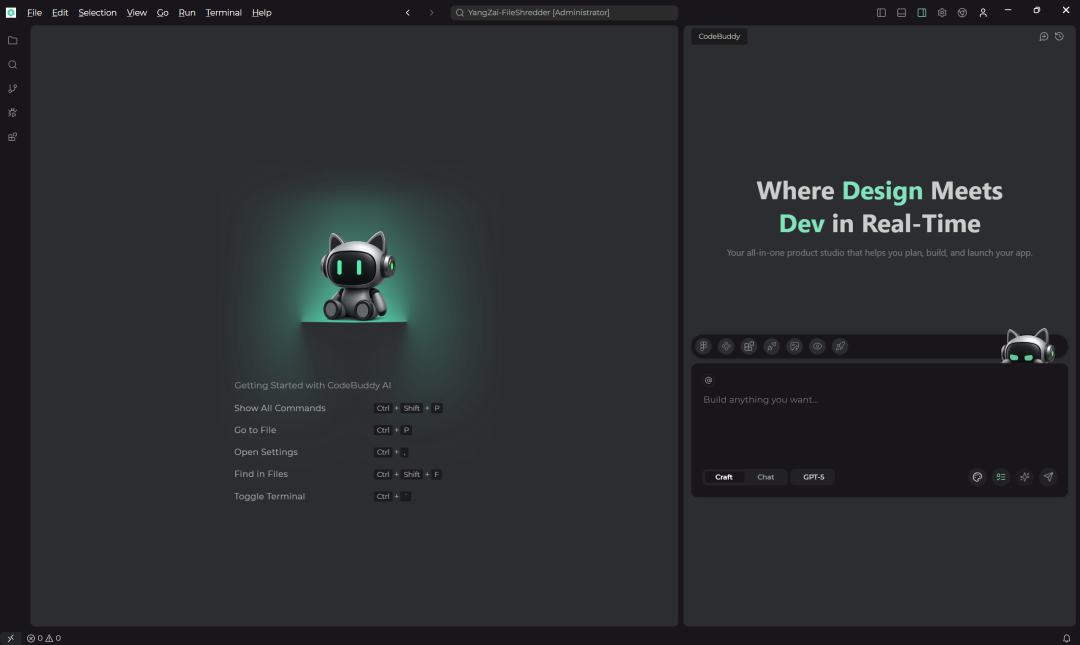The image size is (1080, 645).
Task: Open the GPT-5 model selector
Action: (813, 477)
